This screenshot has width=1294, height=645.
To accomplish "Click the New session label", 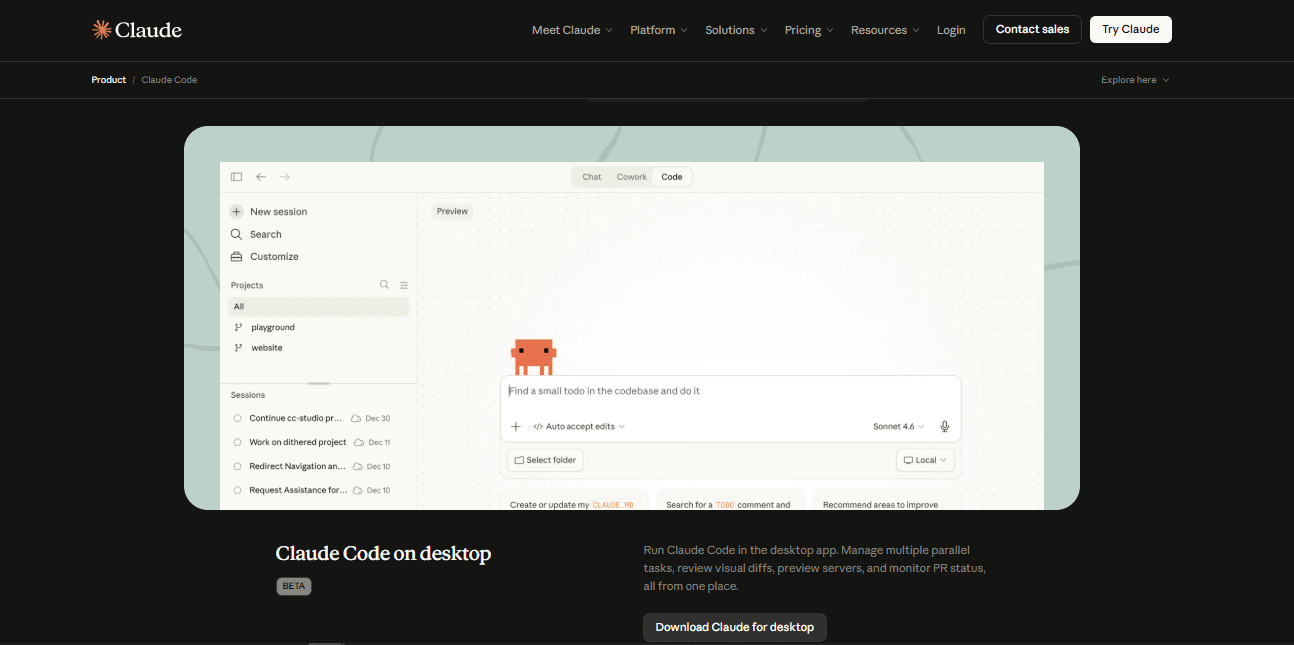I will (x=279, y=212).
